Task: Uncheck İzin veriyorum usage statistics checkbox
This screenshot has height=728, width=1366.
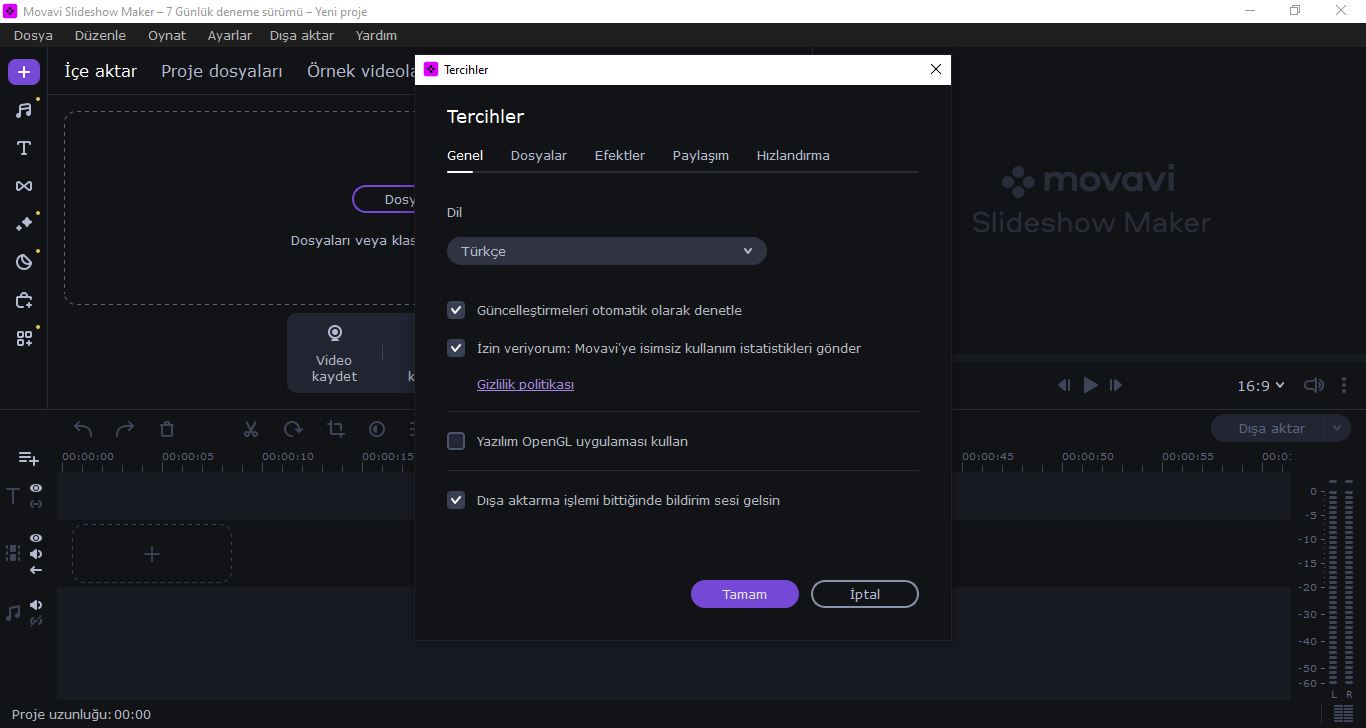Action: pyautogui.click(x=456, y=348)
